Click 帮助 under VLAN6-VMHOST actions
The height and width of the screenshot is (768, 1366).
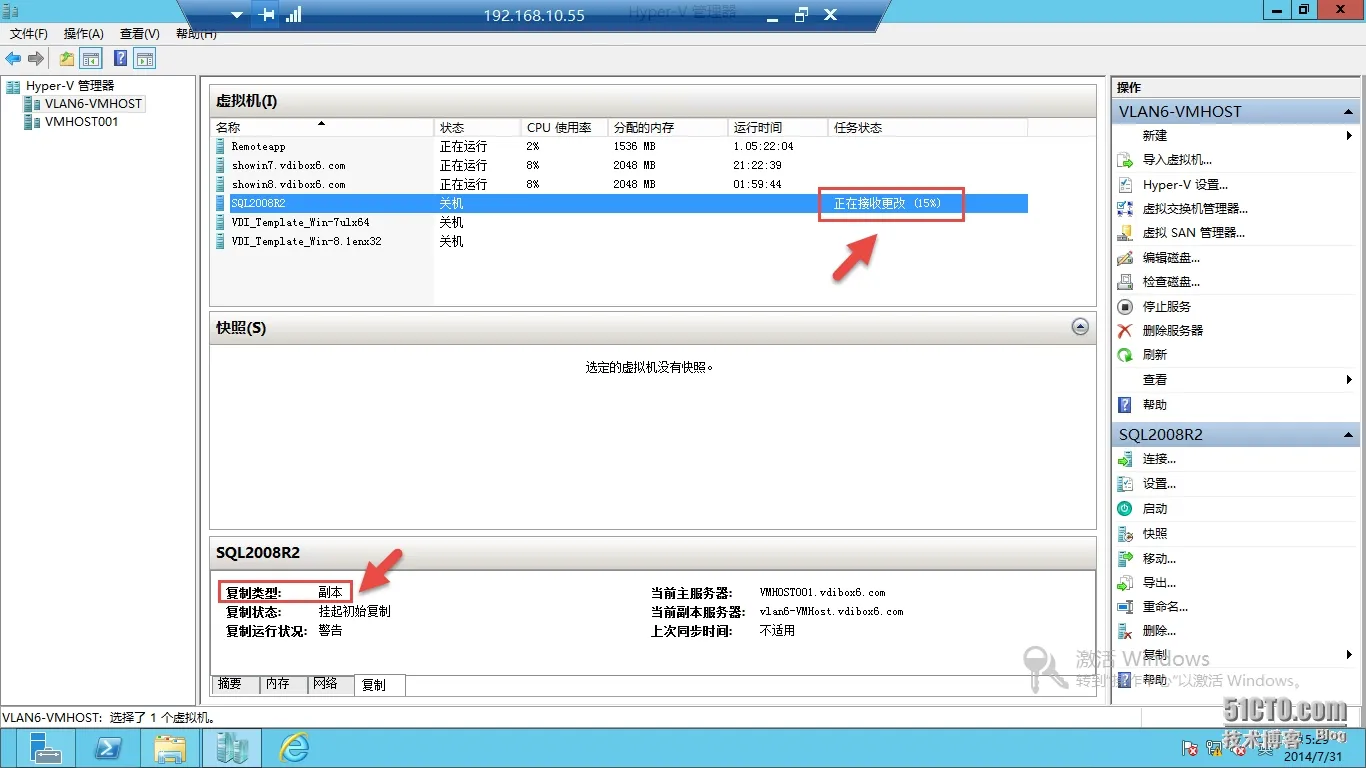point(1155,405)
